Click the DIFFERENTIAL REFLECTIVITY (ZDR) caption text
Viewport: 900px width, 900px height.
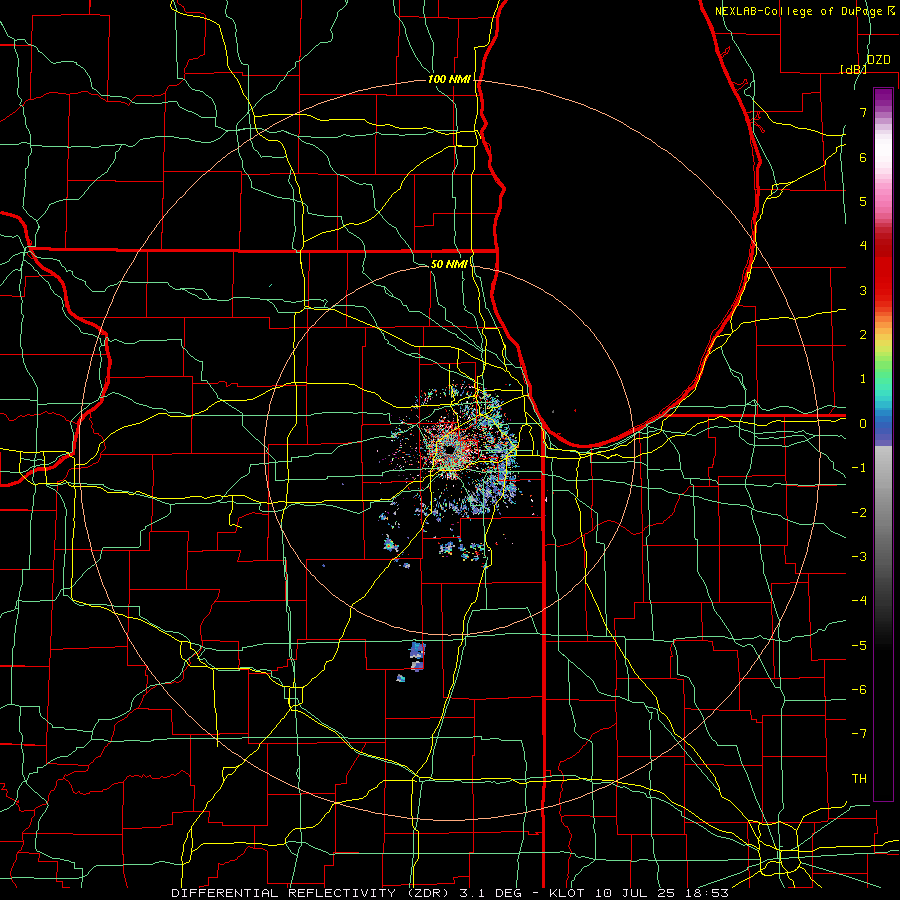point(311,893)
